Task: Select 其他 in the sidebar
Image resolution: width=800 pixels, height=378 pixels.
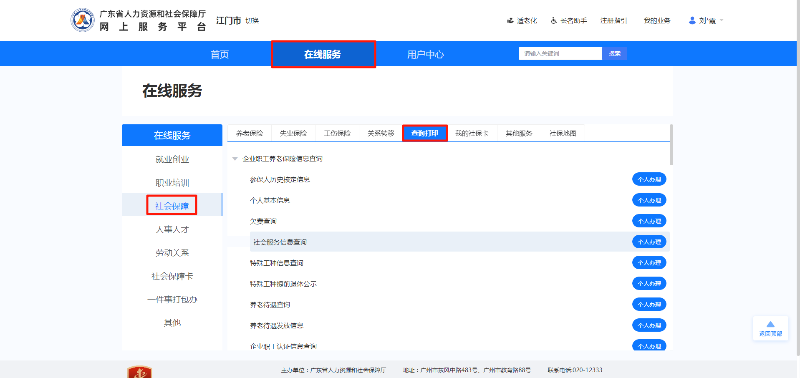Action: pos(172,323)
